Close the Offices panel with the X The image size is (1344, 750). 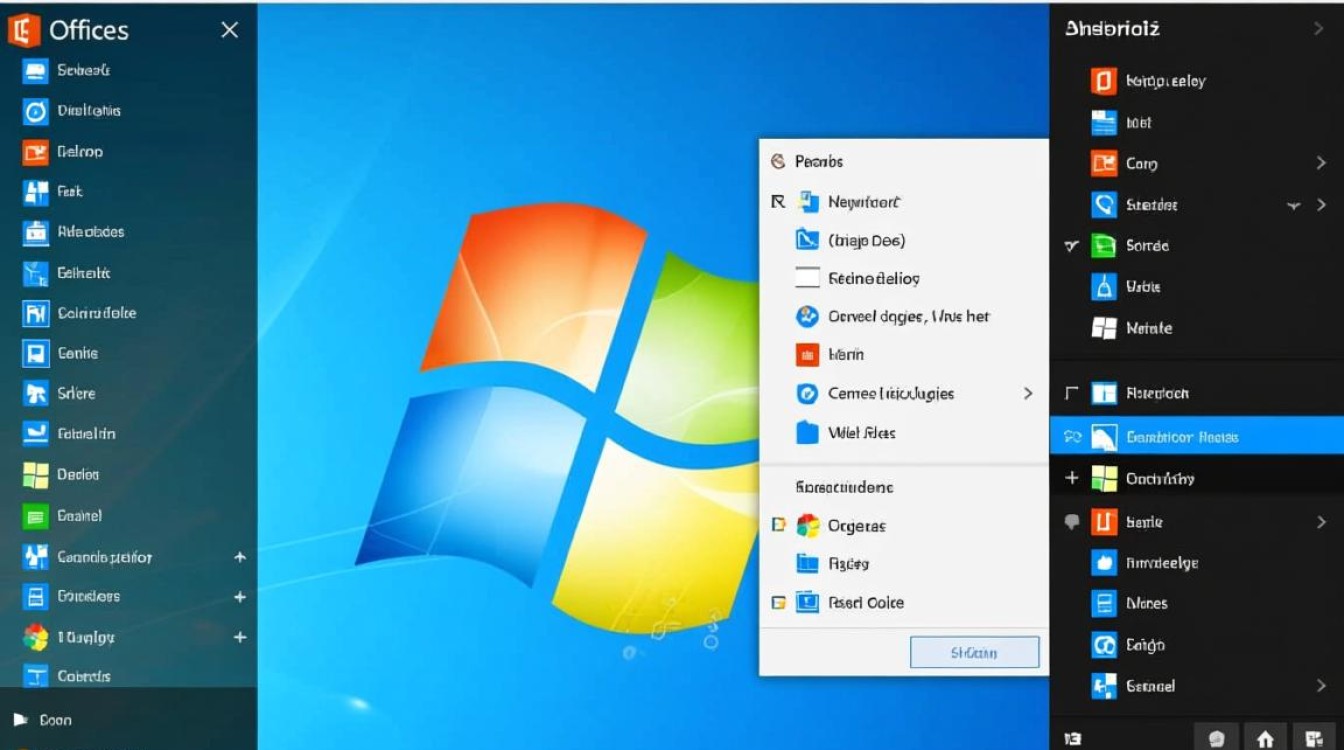(230, 30)
